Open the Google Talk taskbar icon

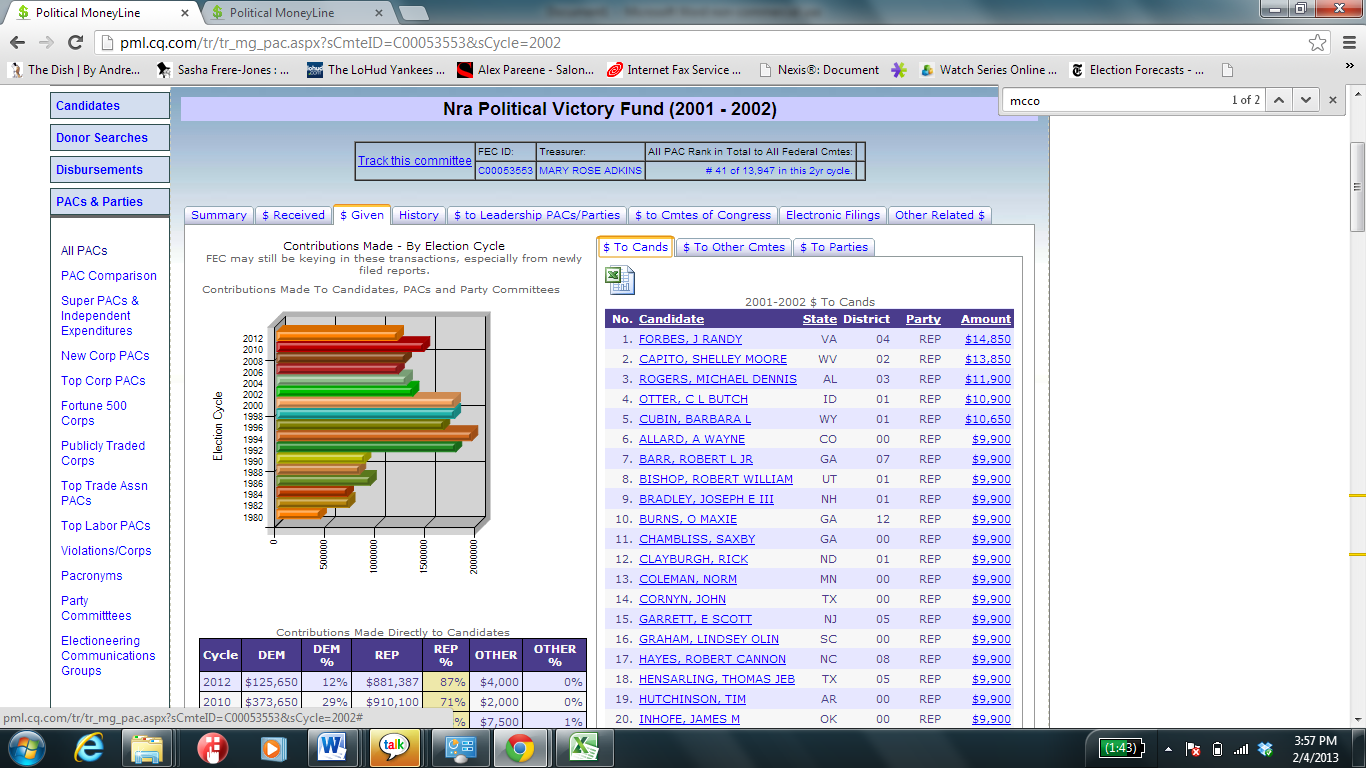[x=395, y=748]
